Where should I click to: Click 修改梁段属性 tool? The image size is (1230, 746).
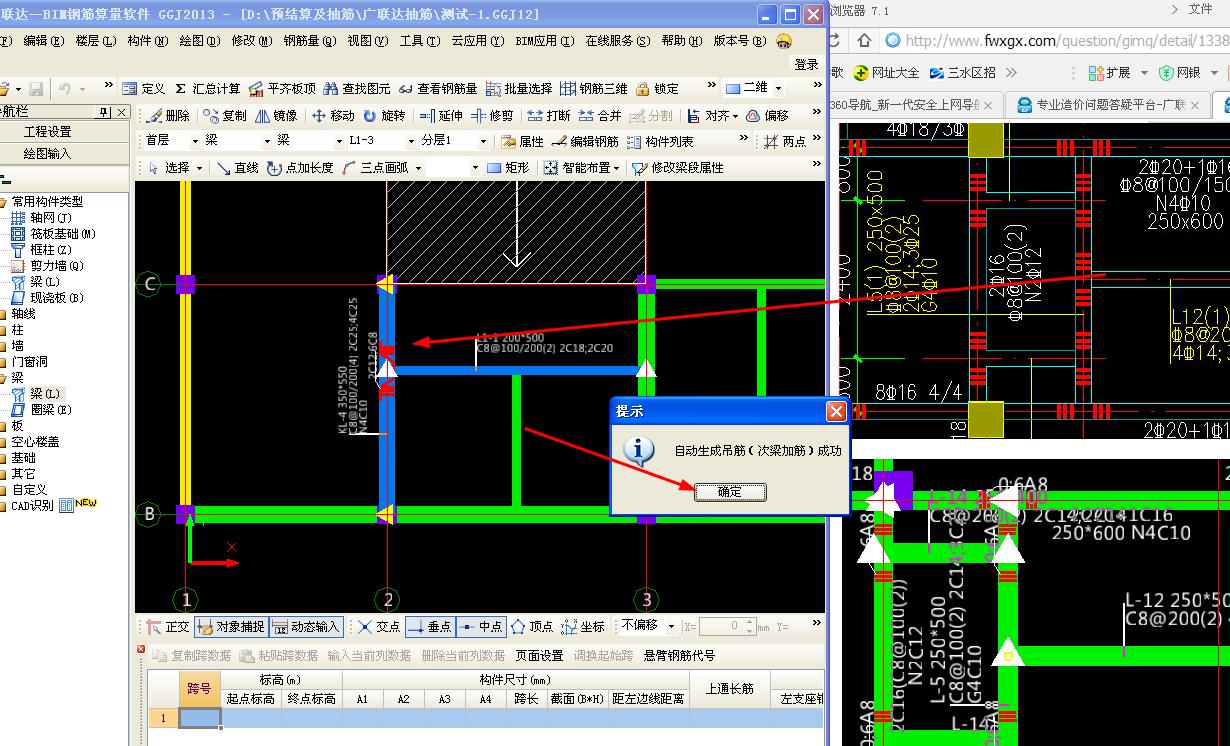point(678,168)
